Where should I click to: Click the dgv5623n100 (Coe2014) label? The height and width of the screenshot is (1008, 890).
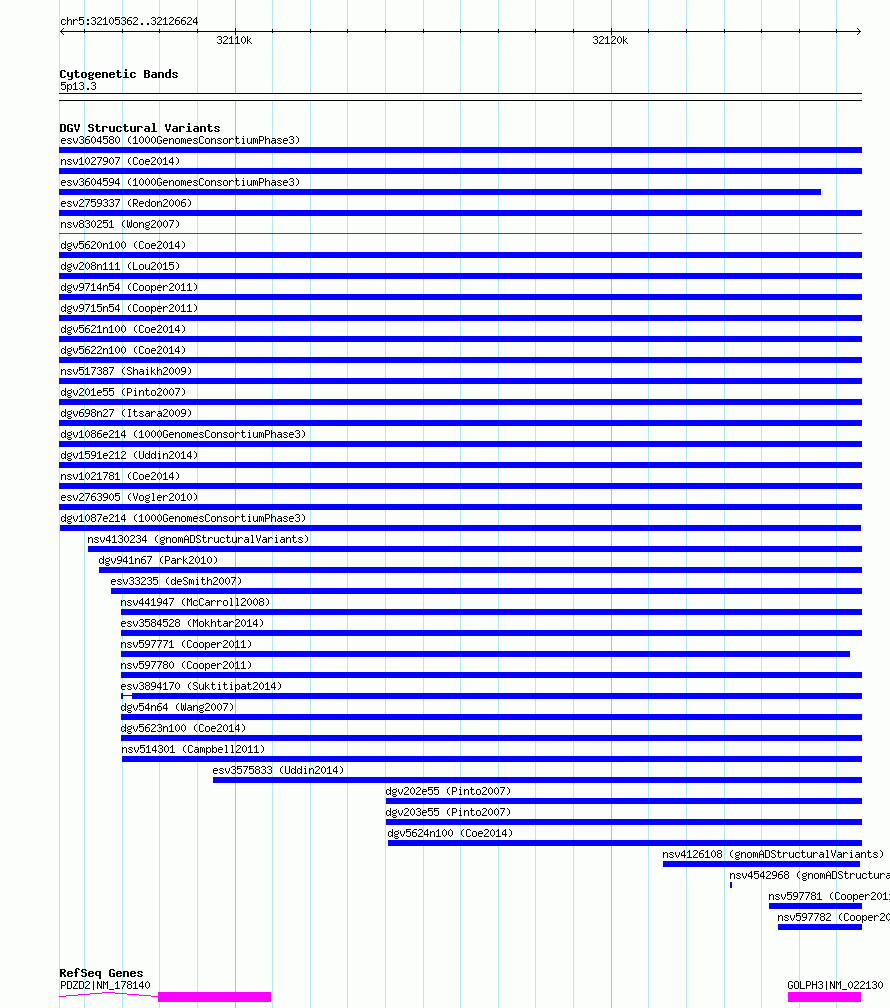pos(183,728)
